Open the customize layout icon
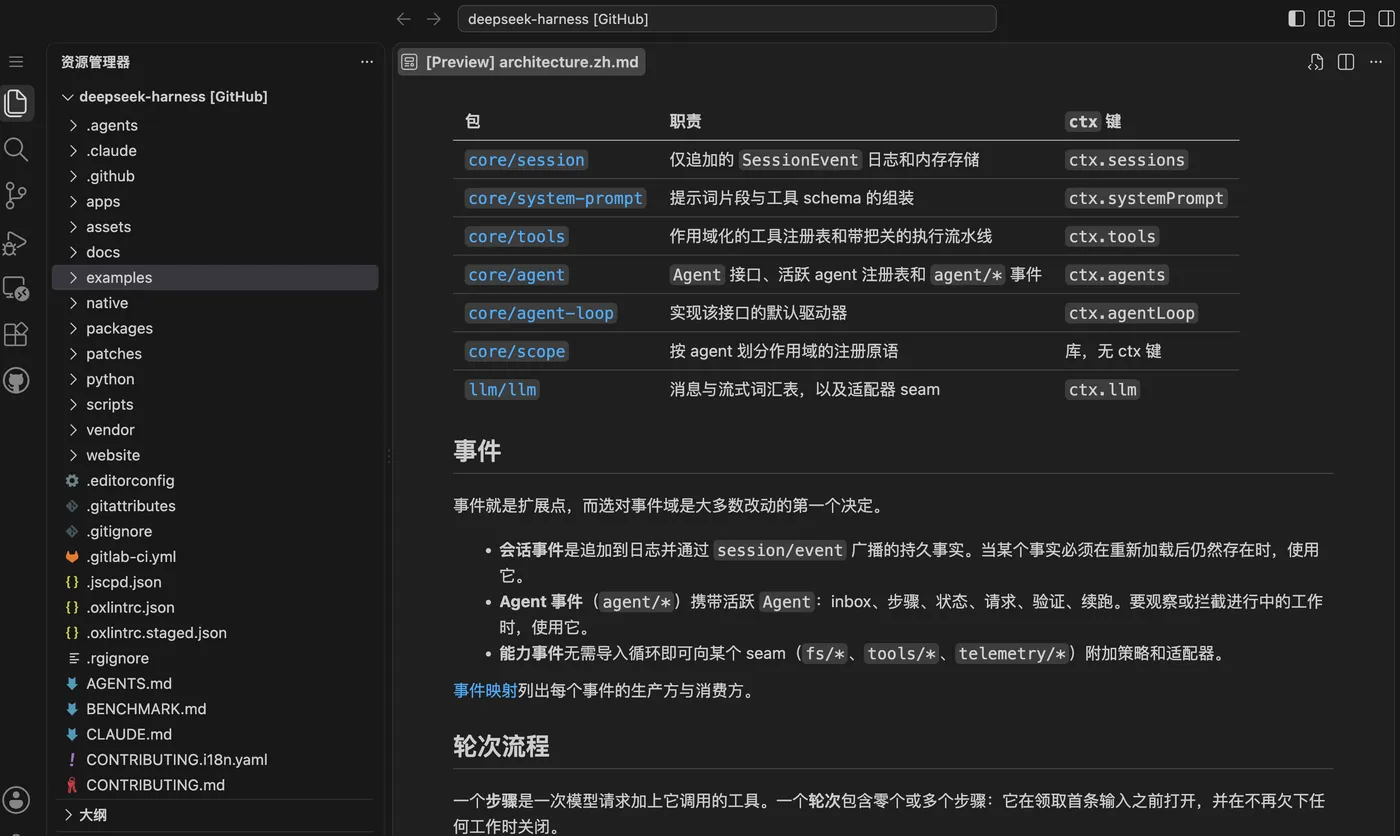 tap(1326, 19)
